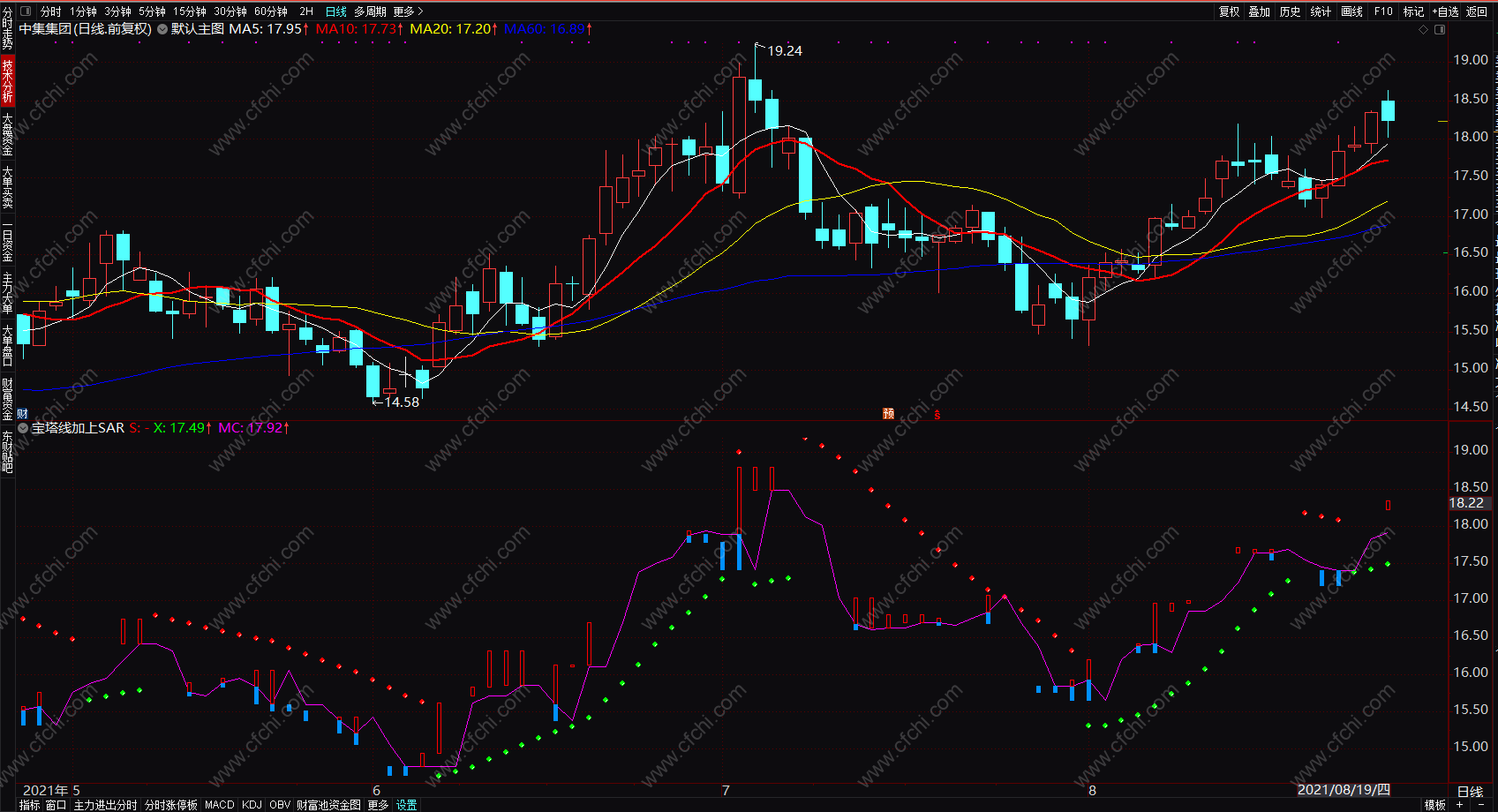Open 多周期 multi-period view
This screenshot has height=812, width=1498.
tap(371, 11)
